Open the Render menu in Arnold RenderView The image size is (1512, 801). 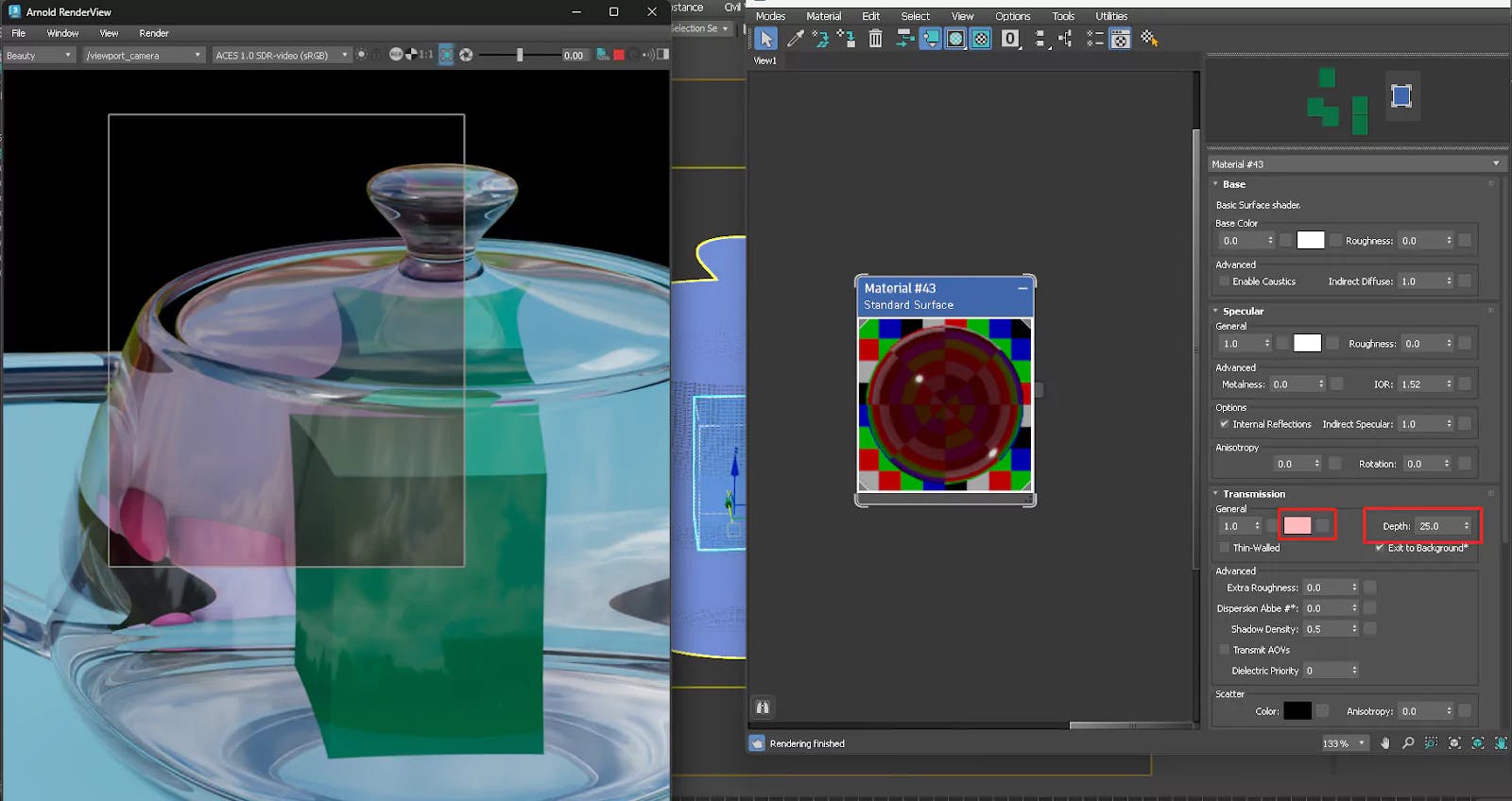pyautogui.click(x=154, y=33)
